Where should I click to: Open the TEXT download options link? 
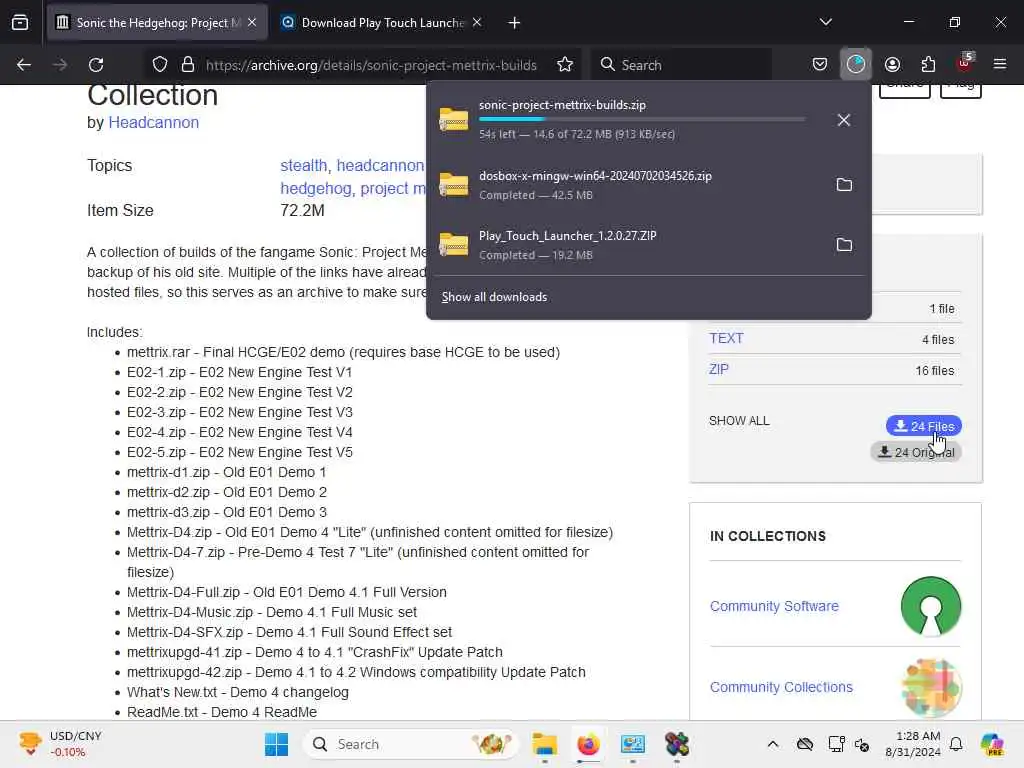pos(726,338)
